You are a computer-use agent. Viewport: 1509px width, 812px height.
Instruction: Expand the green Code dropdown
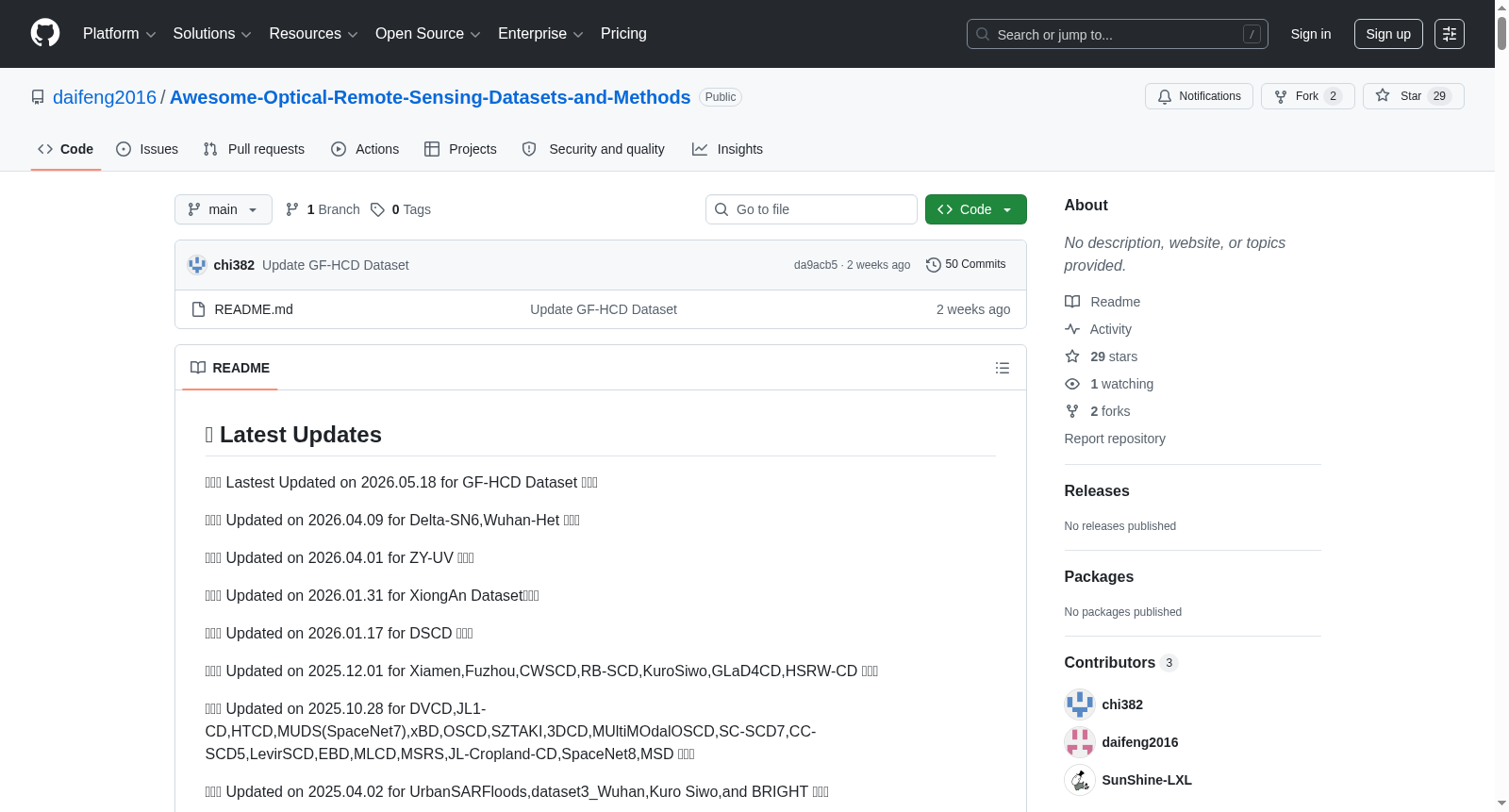click(976, 209)
